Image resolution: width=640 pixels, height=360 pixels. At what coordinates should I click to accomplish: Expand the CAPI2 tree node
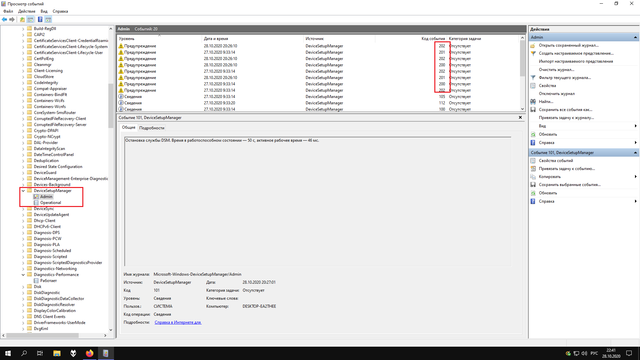point(23,35)
